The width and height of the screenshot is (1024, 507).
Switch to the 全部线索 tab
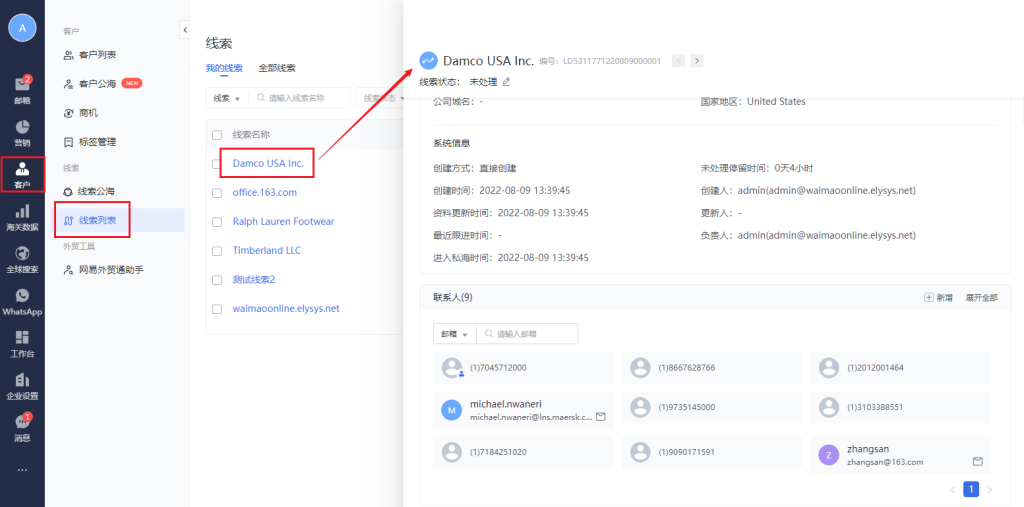[x=276, y=68]
